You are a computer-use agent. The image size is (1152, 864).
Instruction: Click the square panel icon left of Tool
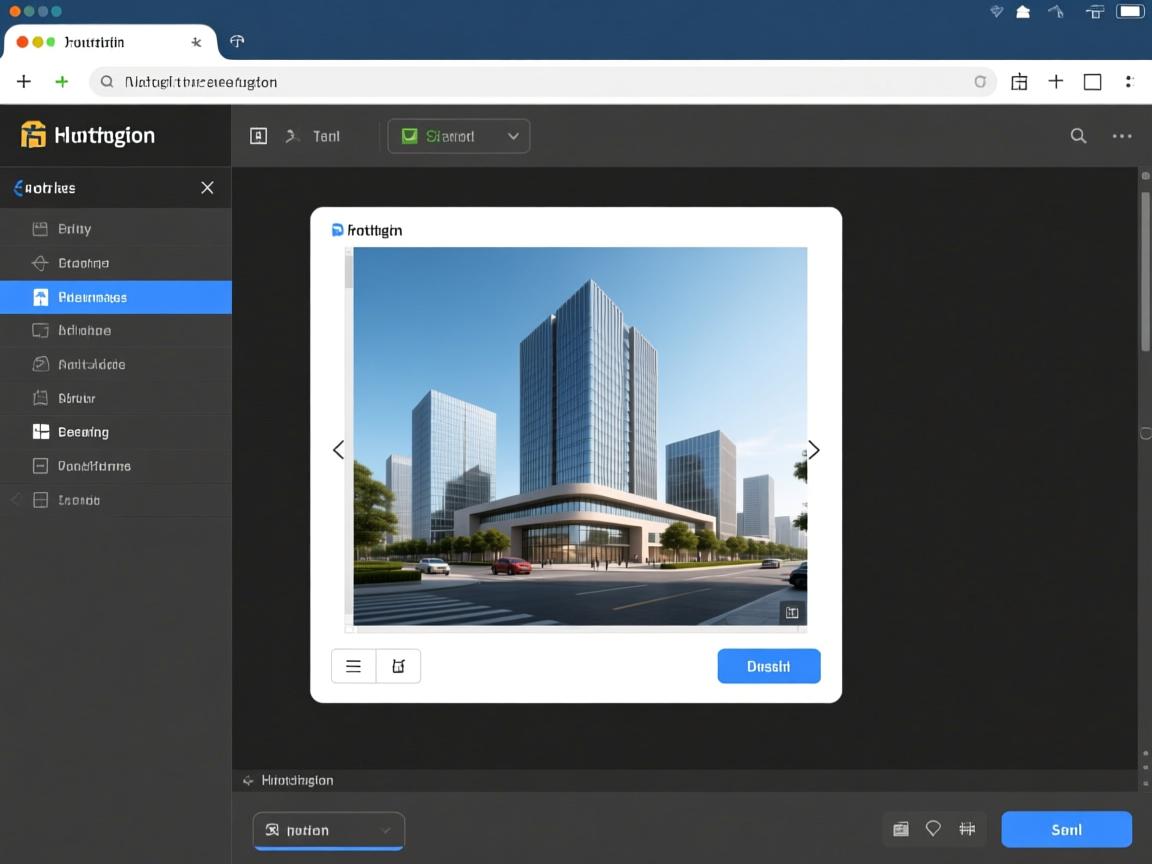(258, 136)
